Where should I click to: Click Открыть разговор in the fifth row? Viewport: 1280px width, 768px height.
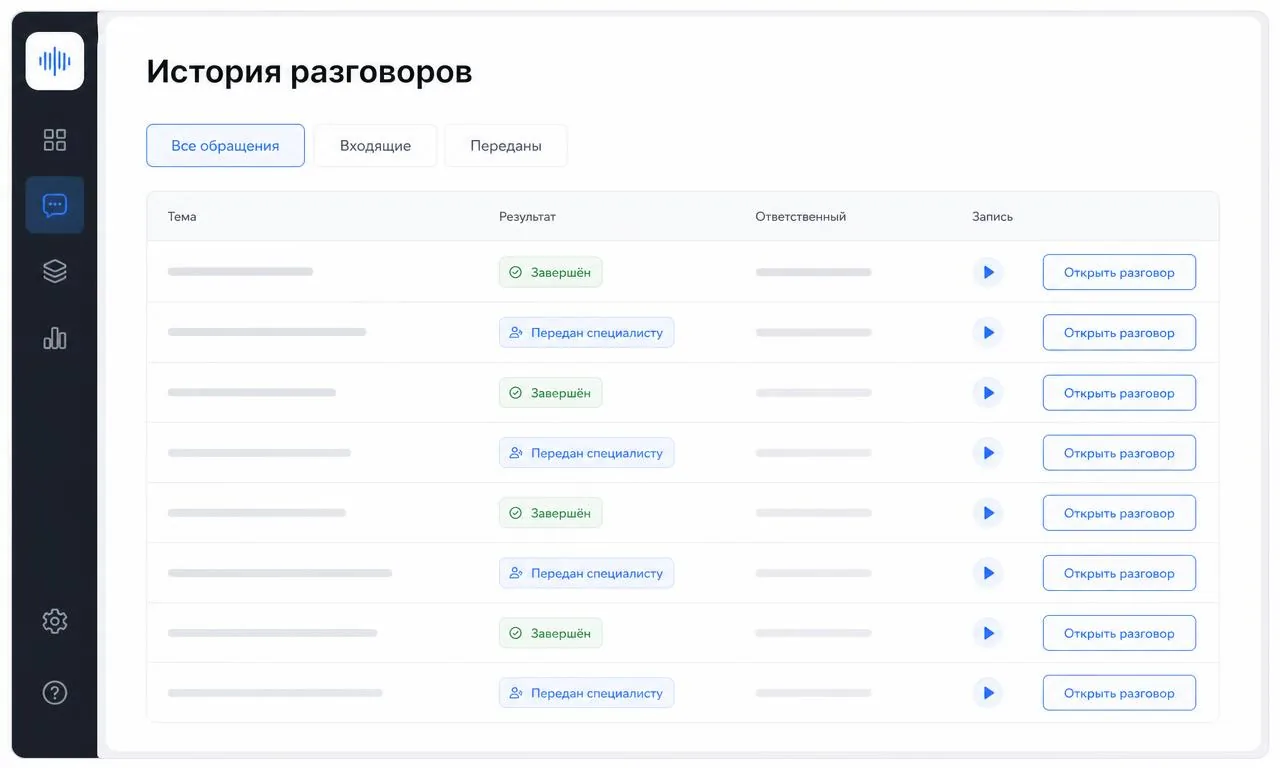(x=1119, y=512)
